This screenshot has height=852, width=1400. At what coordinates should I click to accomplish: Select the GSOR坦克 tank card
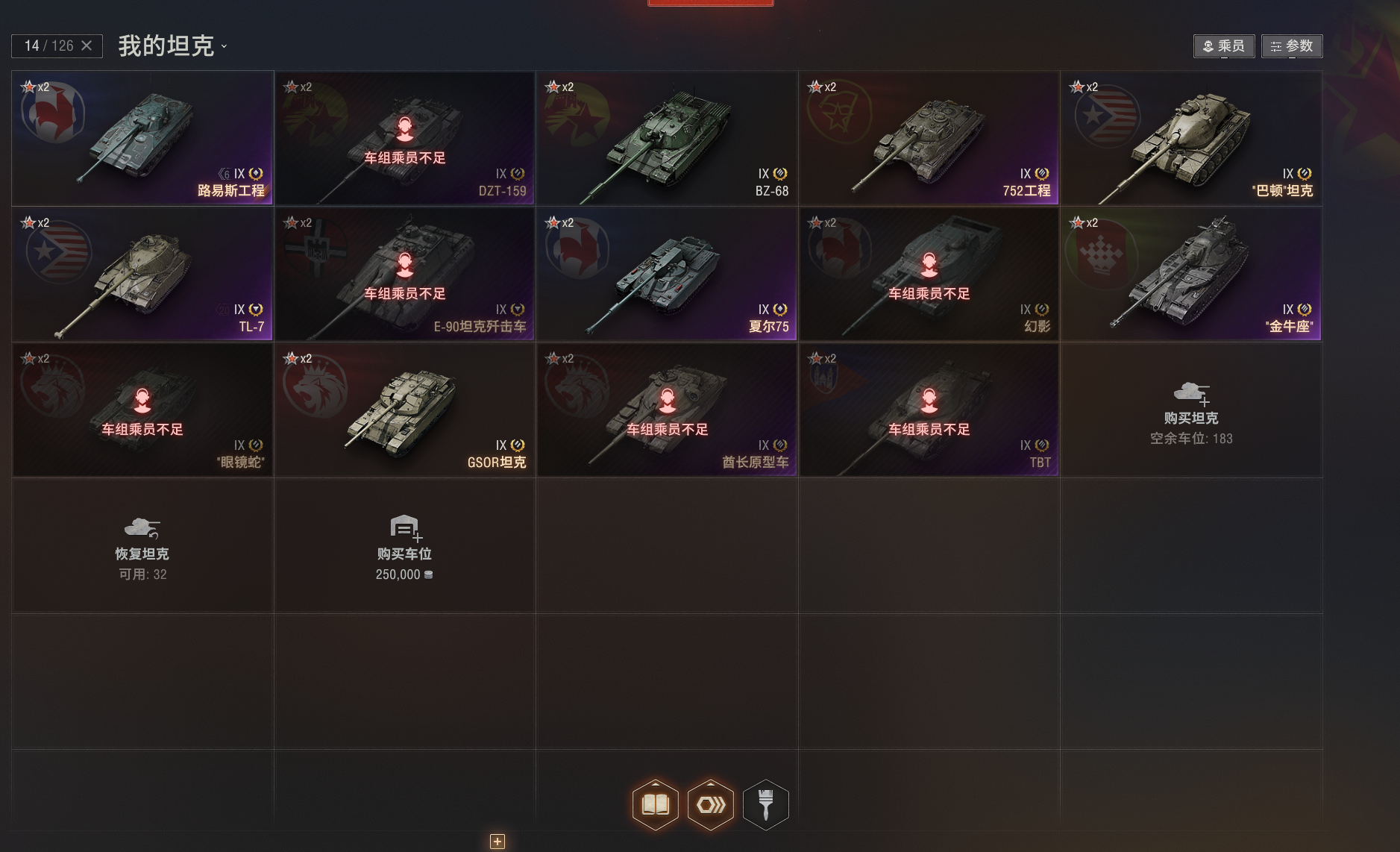coord(405,410)
